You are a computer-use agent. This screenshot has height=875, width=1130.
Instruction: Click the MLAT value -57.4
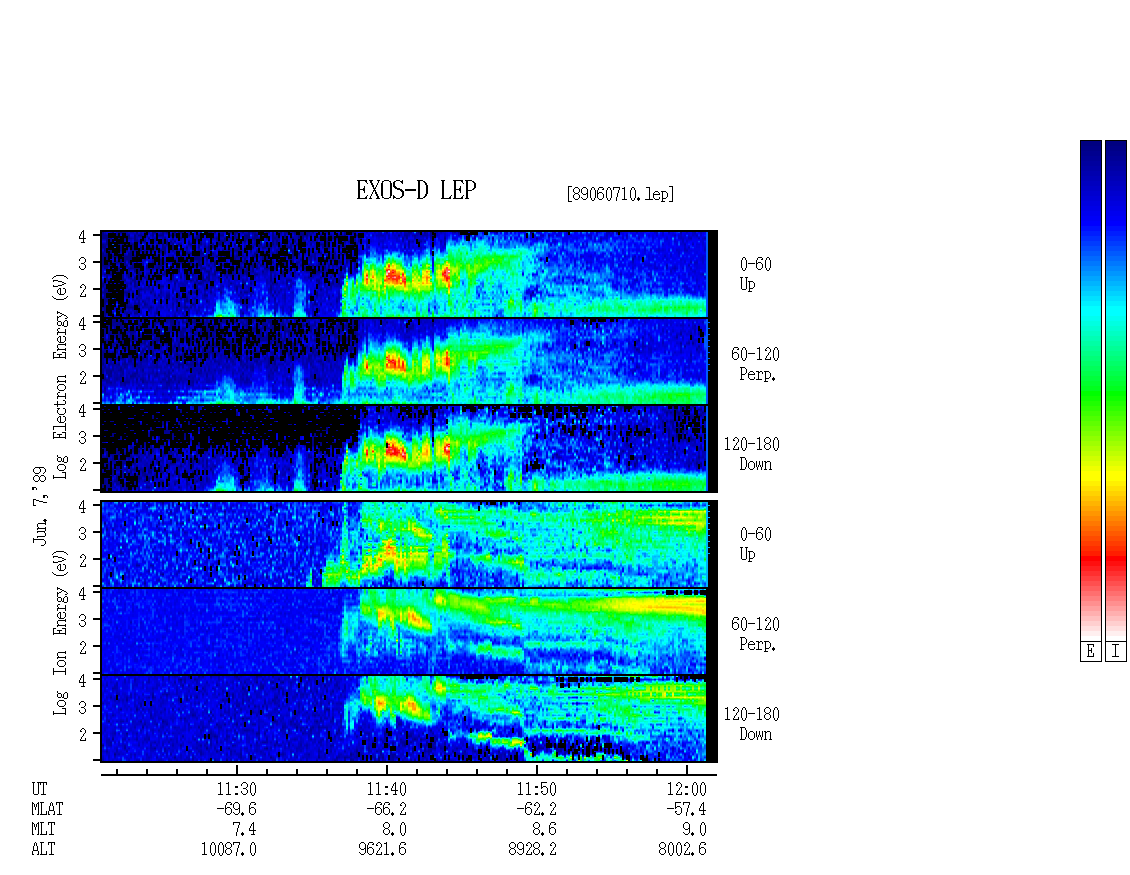686,809
